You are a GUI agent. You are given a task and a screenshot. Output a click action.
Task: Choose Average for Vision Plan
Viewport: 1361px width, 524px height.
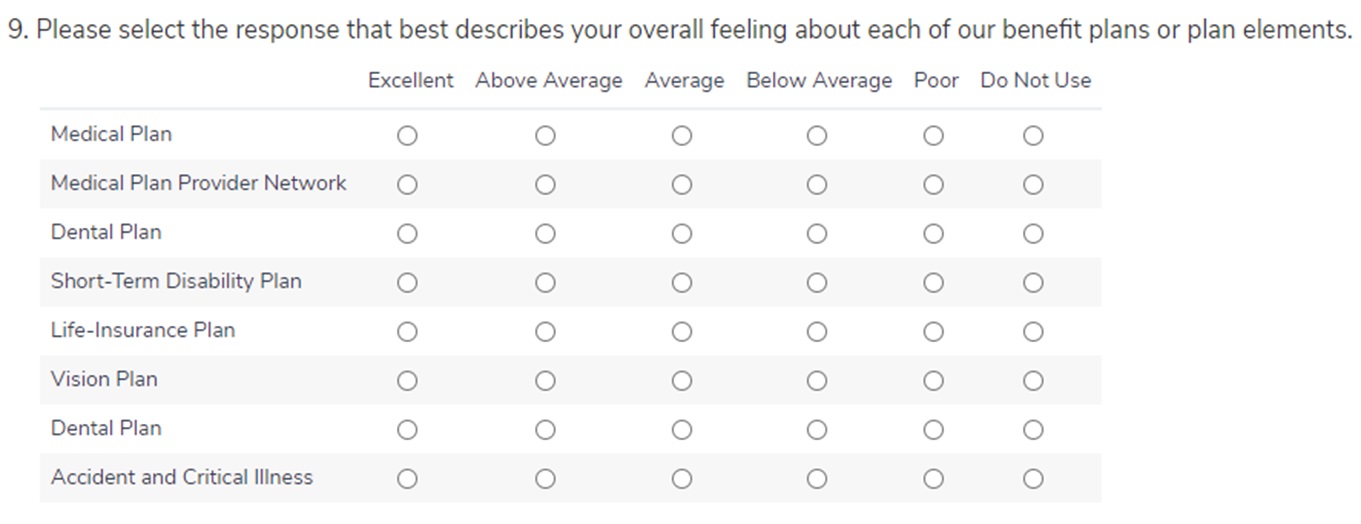tap(682, 380)
